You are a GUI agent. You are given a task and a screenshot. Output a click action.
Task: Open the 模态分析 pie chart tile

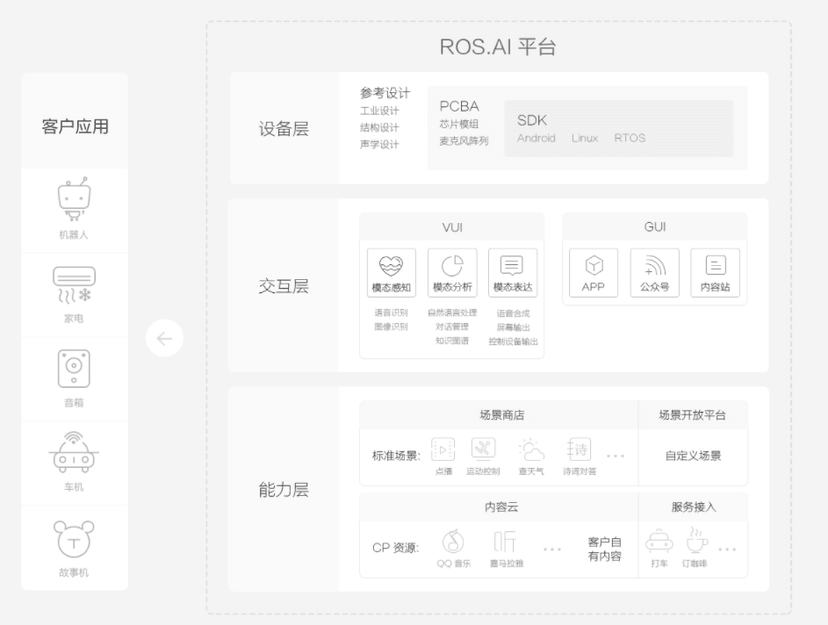452,273
